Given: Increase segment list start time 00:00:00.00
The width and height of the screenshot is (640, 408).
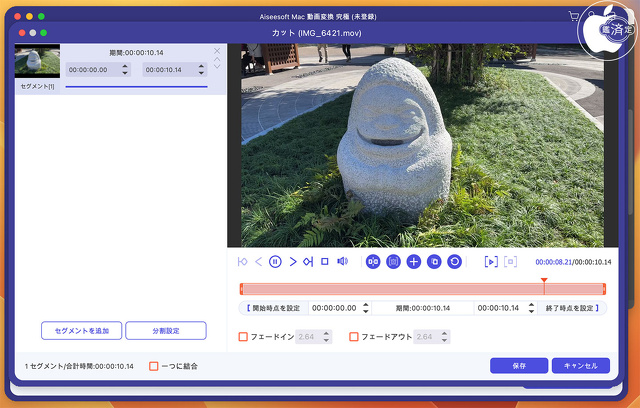Looking at the screenshot, I should click(125, 66).
